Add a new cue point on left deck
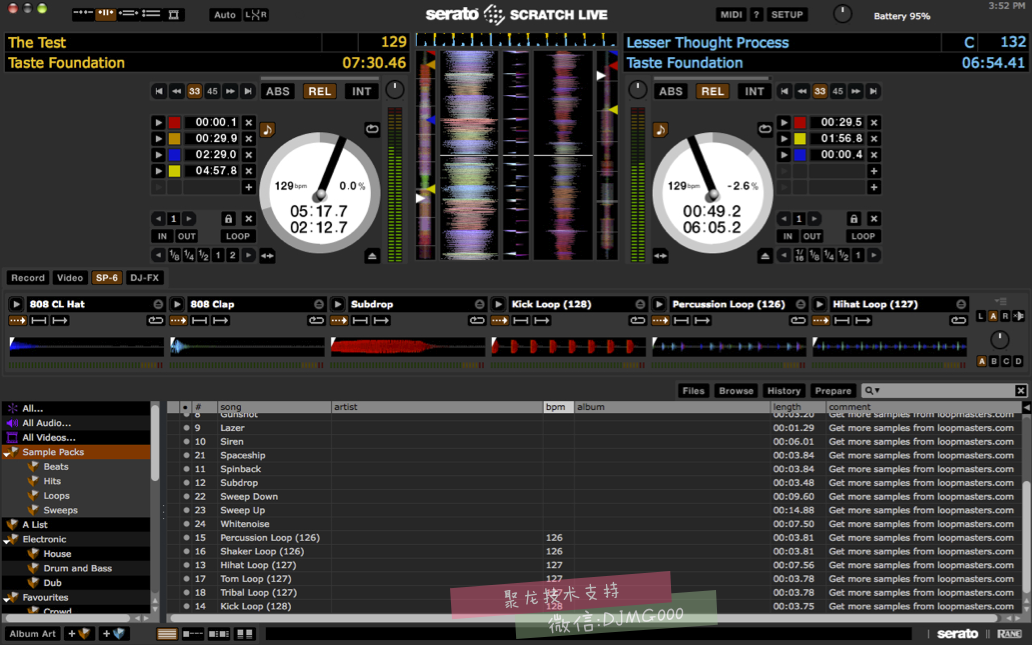Viewport: 1032px width, 645px height. pyautogui.click(x=249, y=187)
